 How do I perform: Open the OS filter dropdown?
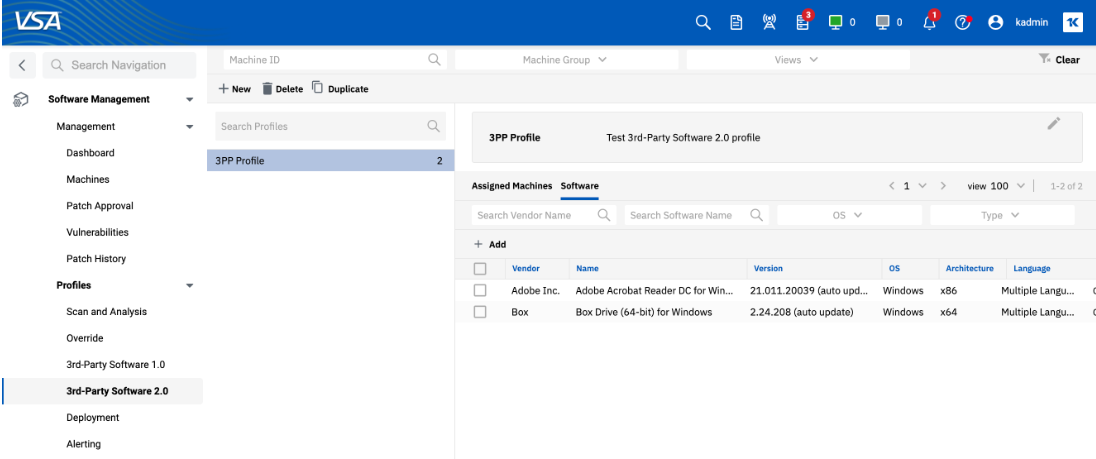[849, 215]
